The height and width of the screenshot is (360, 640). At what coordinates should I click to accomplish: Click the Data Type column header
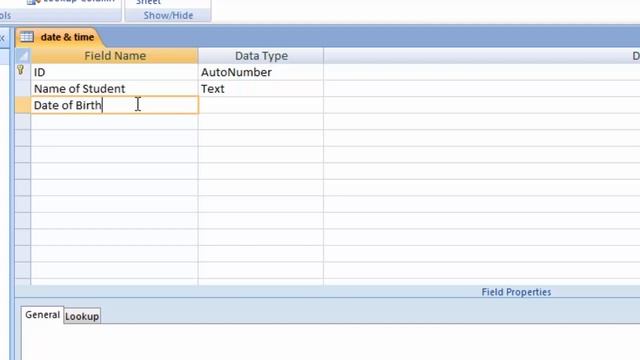(261, 56)
